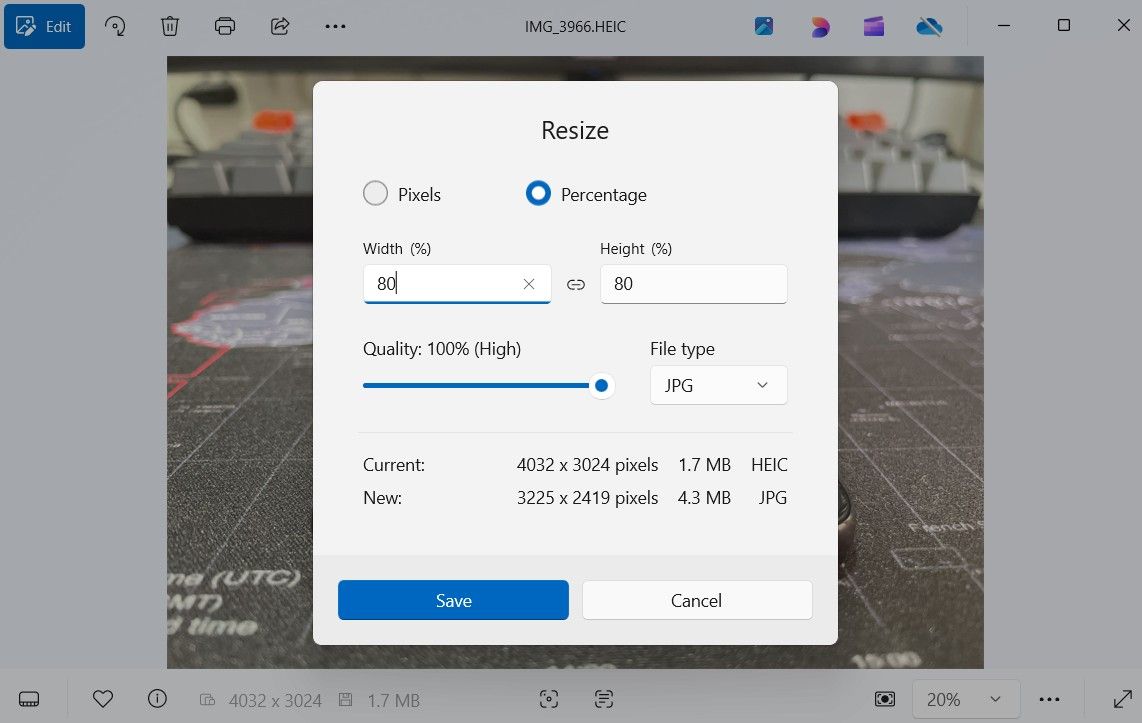This screenshot has width=1142, height=723.
Task: Enter fullscreen using the expand arrows icon
Action: point(1122,699)
